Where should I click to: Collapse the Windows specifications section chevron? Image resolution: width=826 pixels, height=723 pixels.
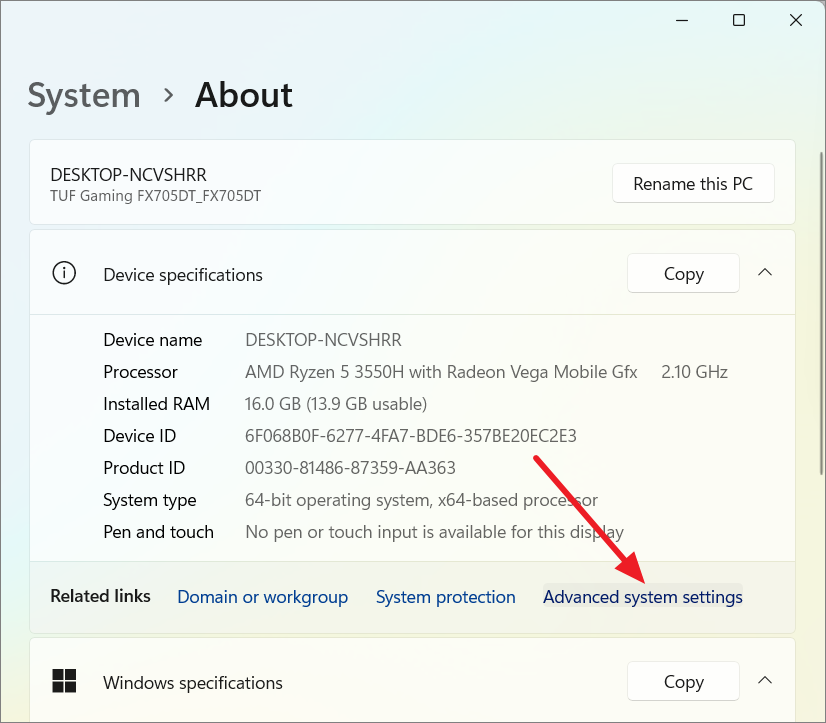(x=765, y=680)
